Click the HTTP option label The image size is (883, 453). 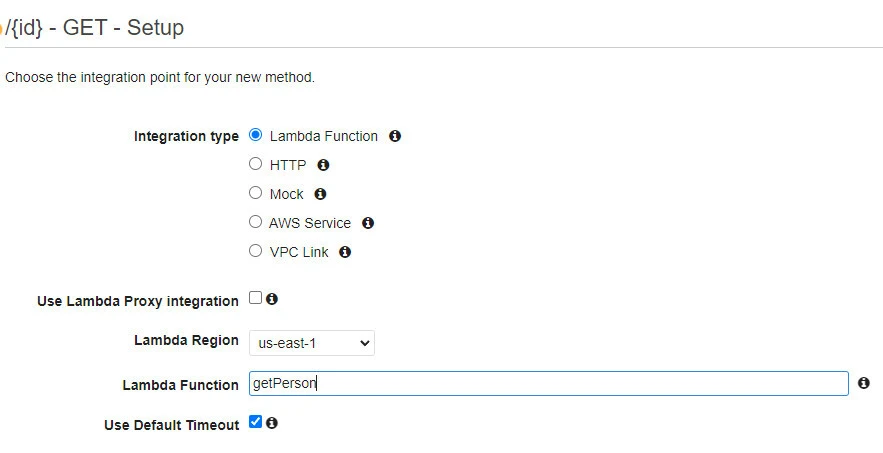(288, 165)
